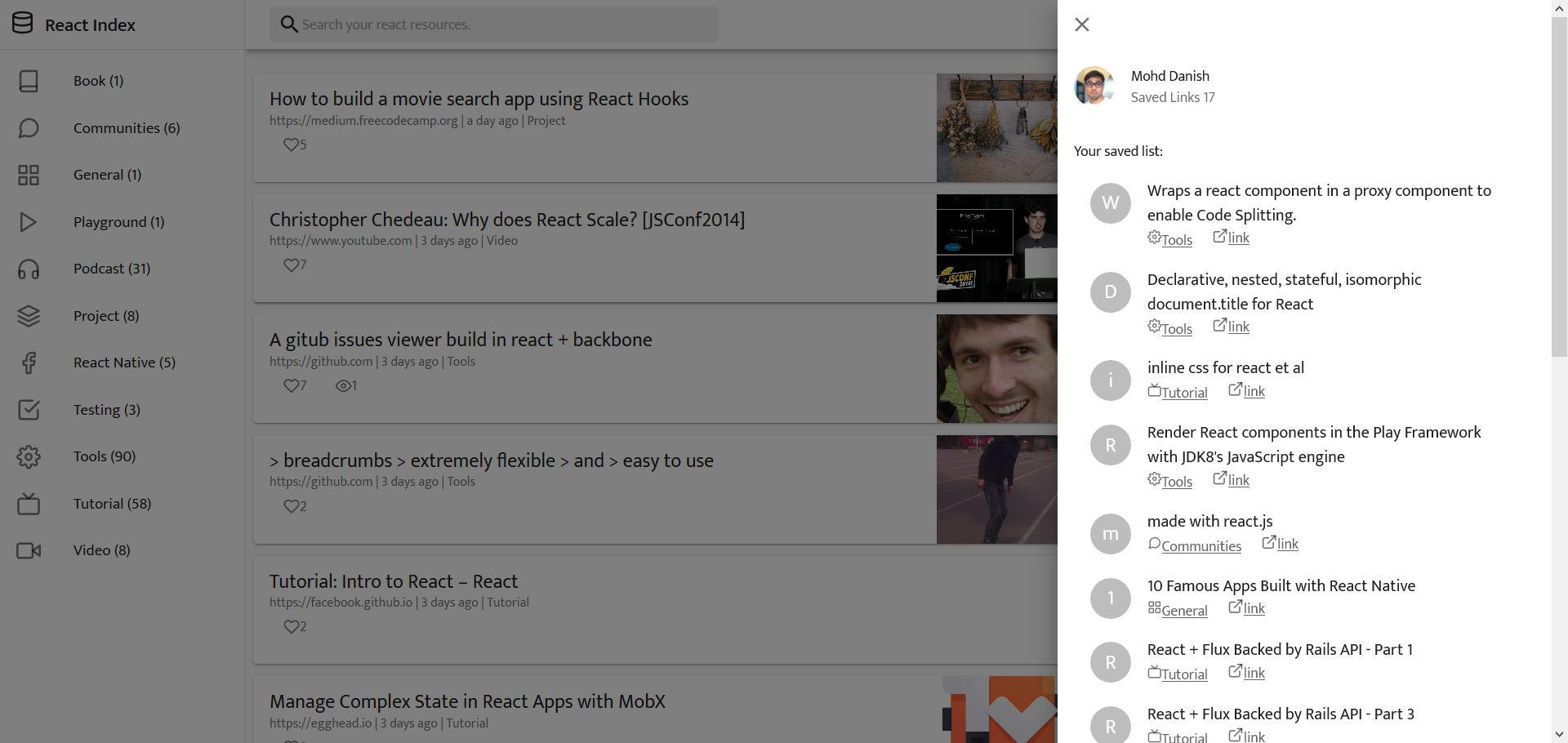Open link for Rails API - Part 1
The height and width of the screenshot is (743, 1568).
(1247, 673)
